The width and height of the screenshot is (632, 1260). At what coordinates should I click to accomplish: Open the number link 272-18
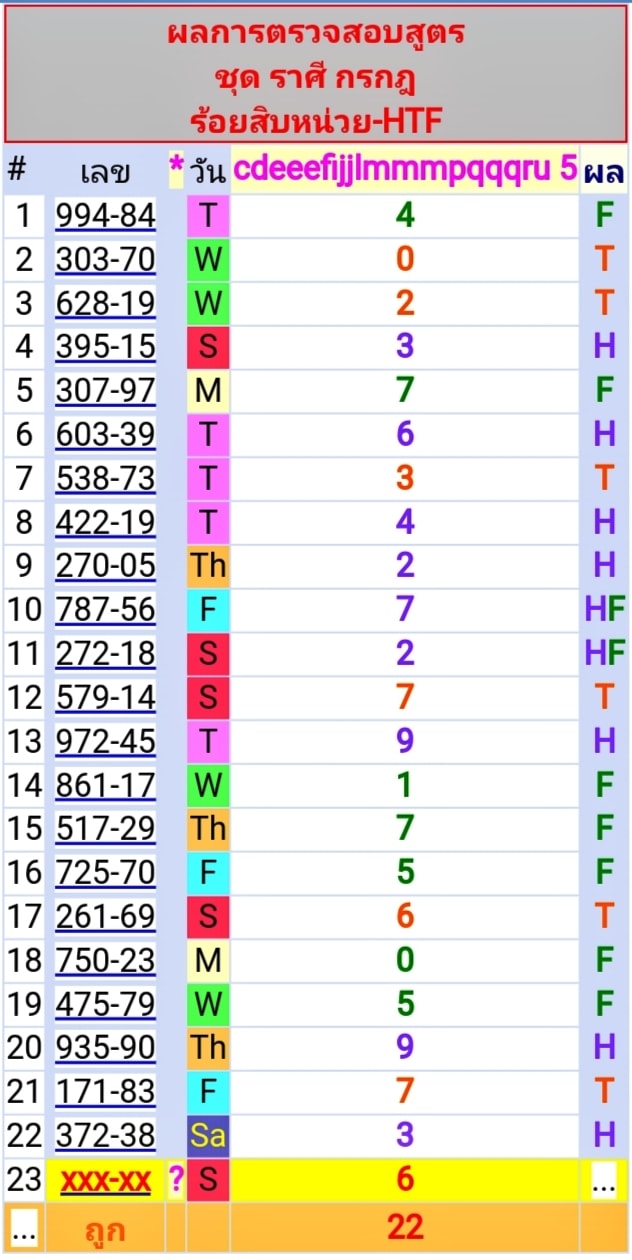click(x=105, y=653)
